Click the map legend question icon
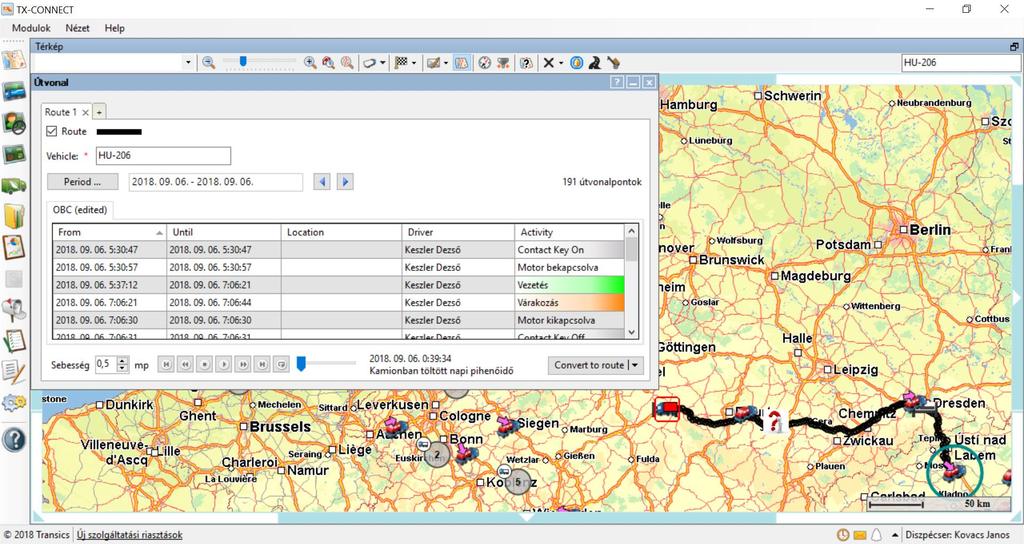Screen dimensions: 1024x544 pyautogui.click(x=526, y=63)
